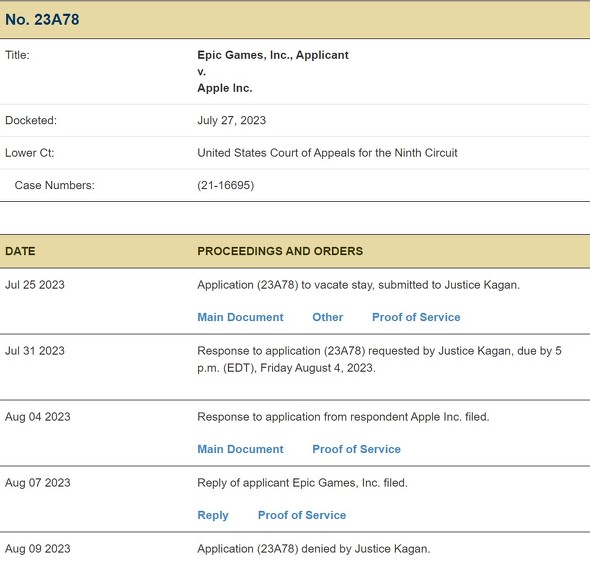Click the Ninth Circuit lower court text
This screenshot has height=579, width=590.
pos(327,153)
